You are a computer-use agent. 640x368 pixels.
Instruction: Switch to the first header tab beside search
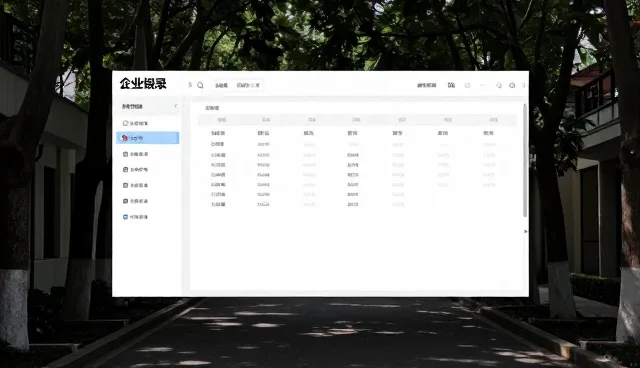(x=222, y=85)
